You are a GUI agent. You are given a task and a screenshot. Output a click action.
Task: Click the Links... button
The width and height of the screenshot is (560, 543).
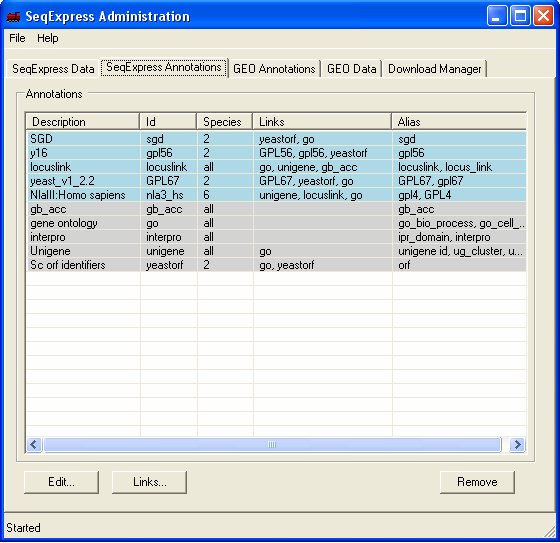pyautogui.click(x=149, y=482)
